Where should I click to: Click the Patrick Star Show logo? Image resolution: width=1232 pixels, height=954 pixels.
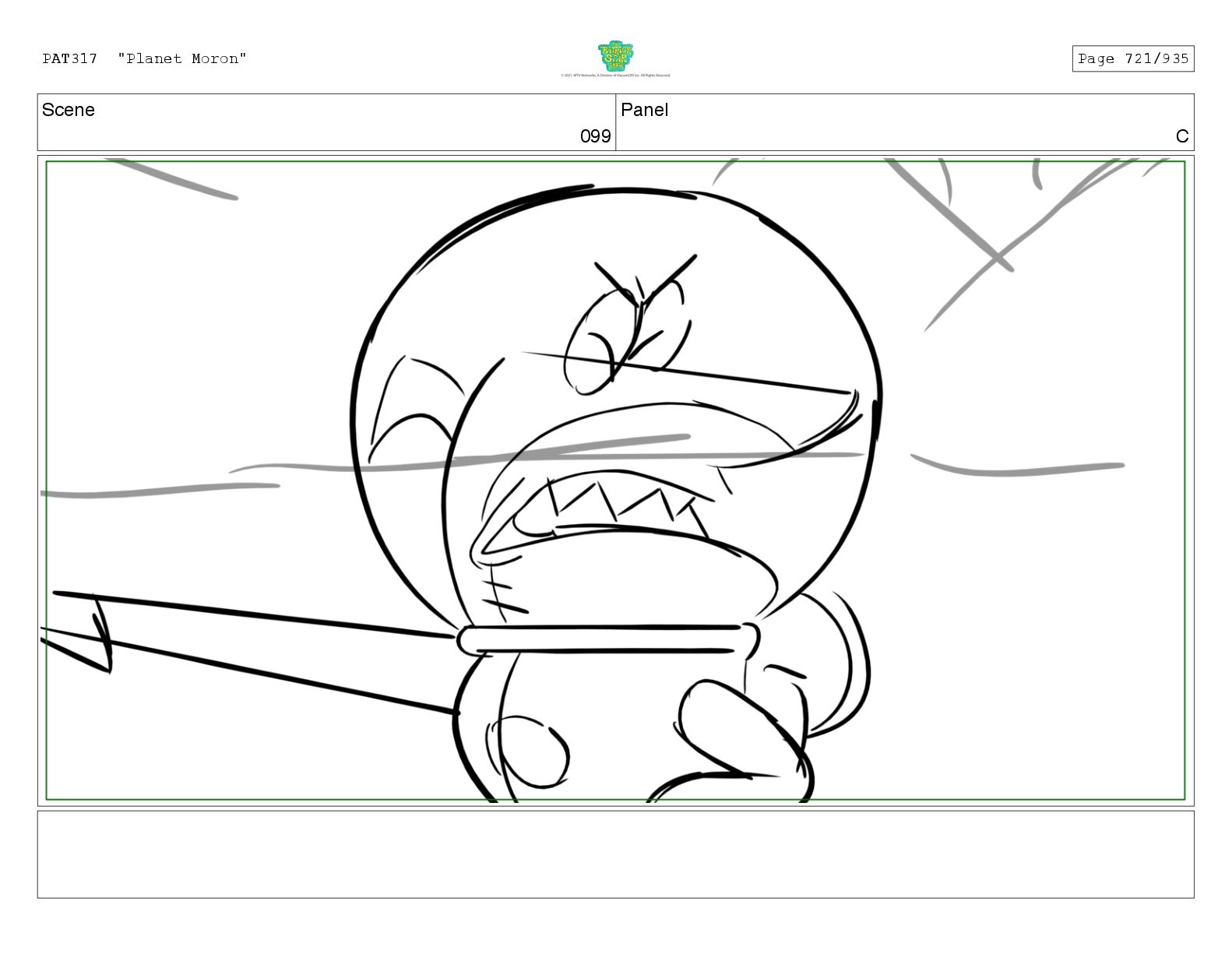coord(615,56)
